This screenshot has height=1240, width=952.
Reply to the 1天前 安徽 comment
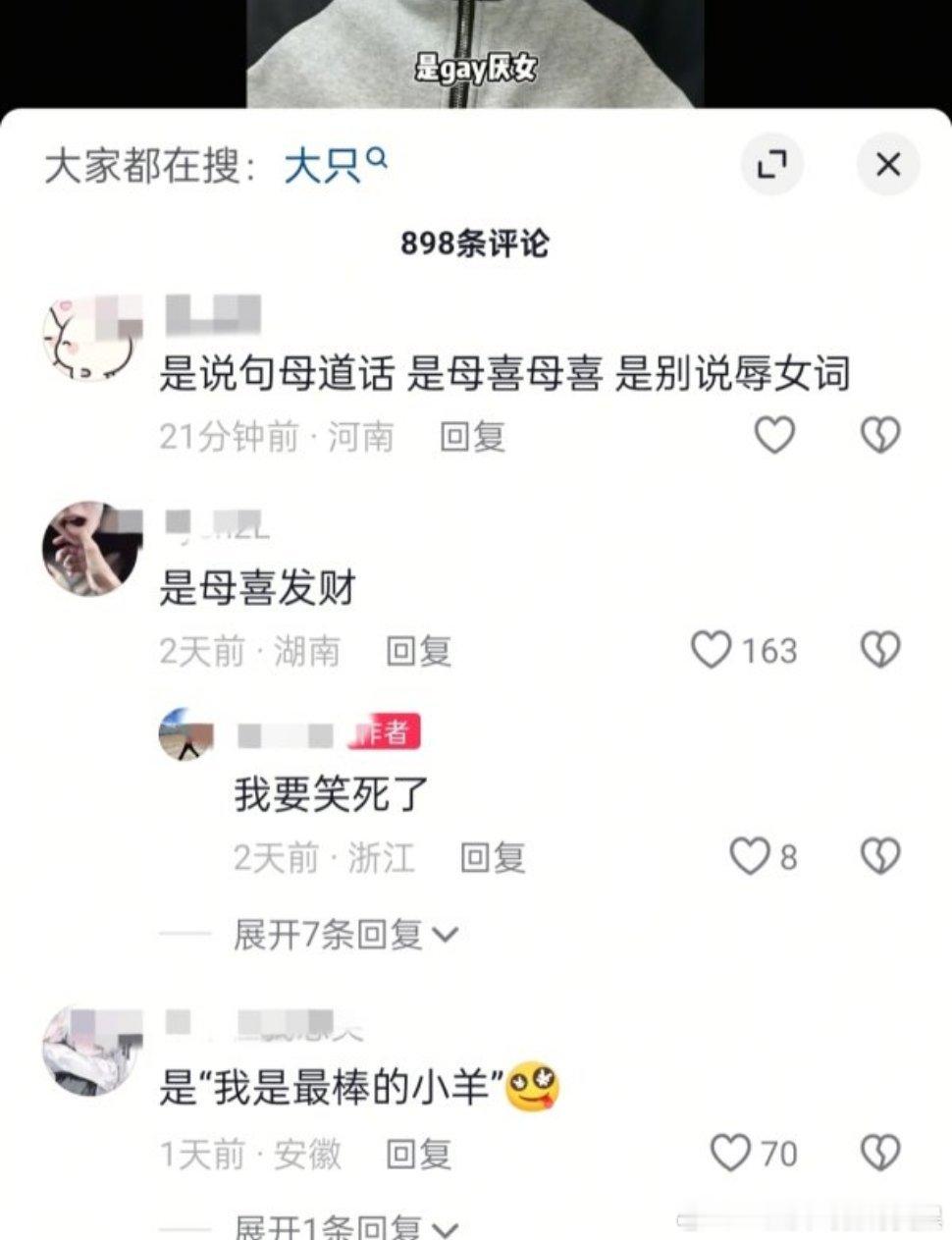pyautogui.click(x=419, y=1154)
